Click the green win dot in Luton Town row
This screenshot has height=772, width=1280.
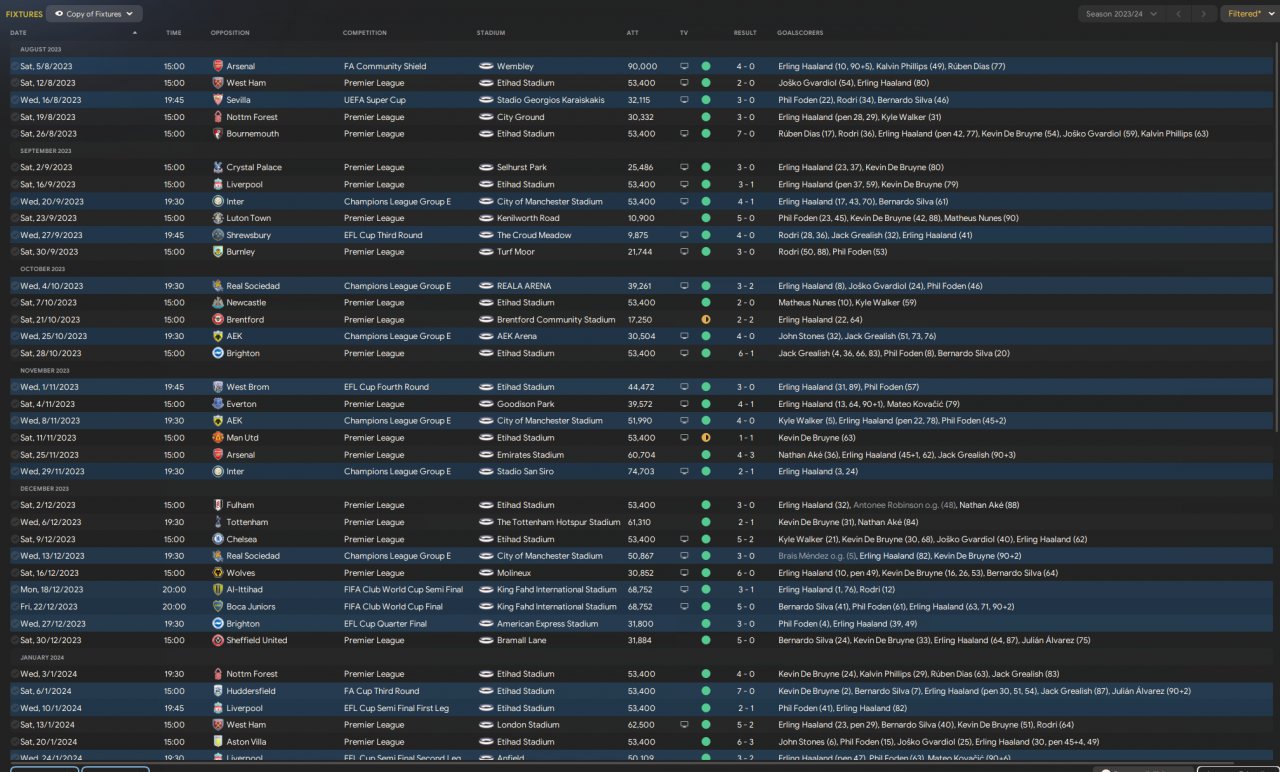(x=706, y=218)
